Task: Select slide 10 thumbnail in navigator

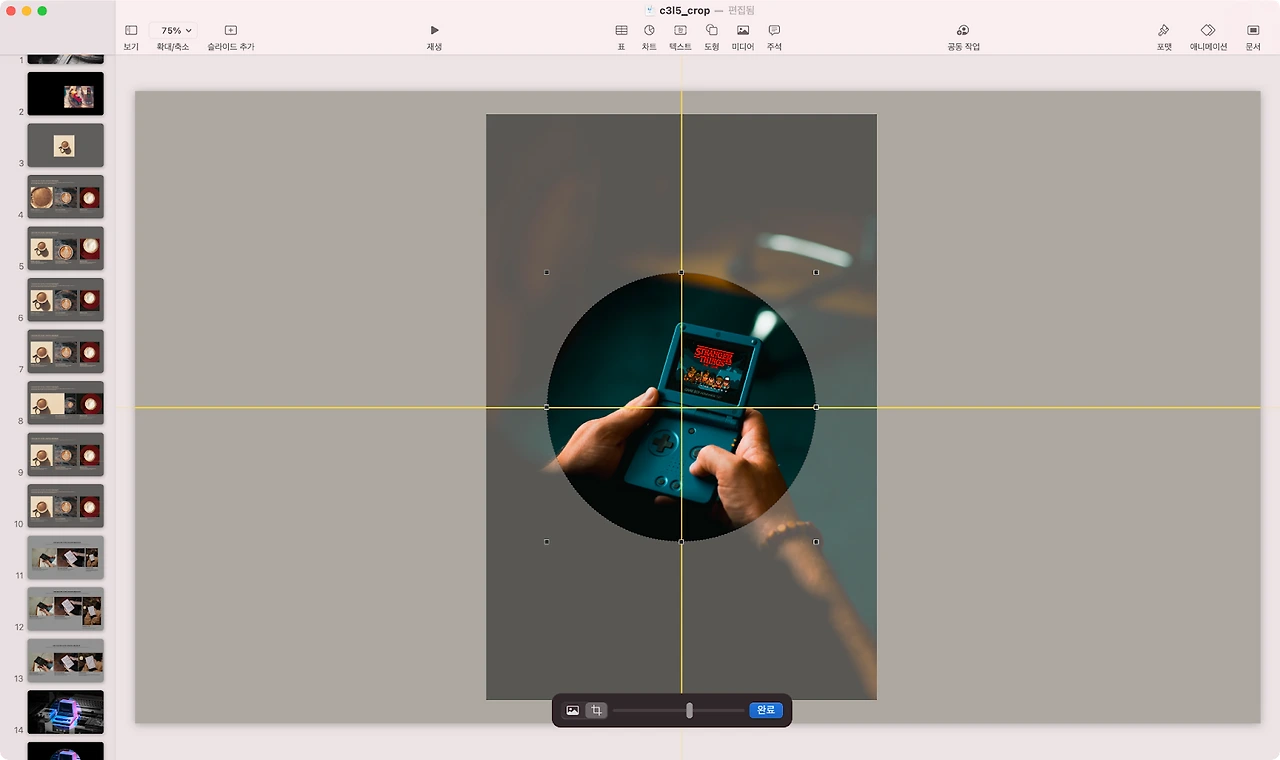Action: 65,506
